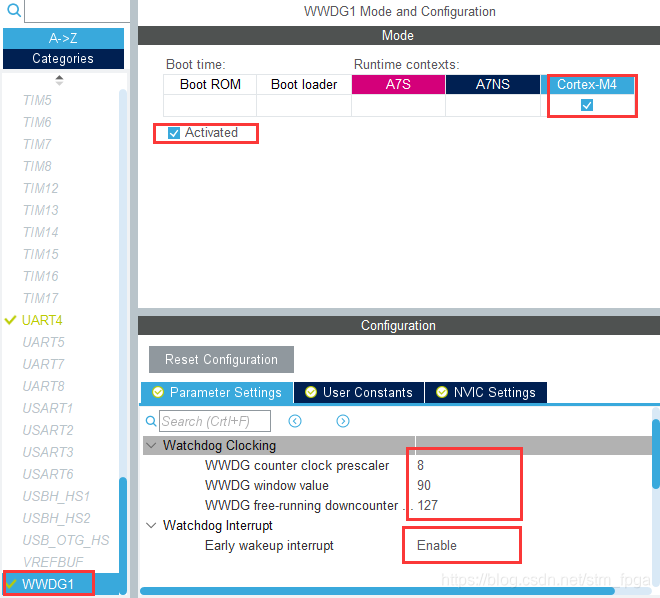The image size is (660, 598).
Task: Select TIM17 in the peripheral list
Action: click(x=40, y=298)
